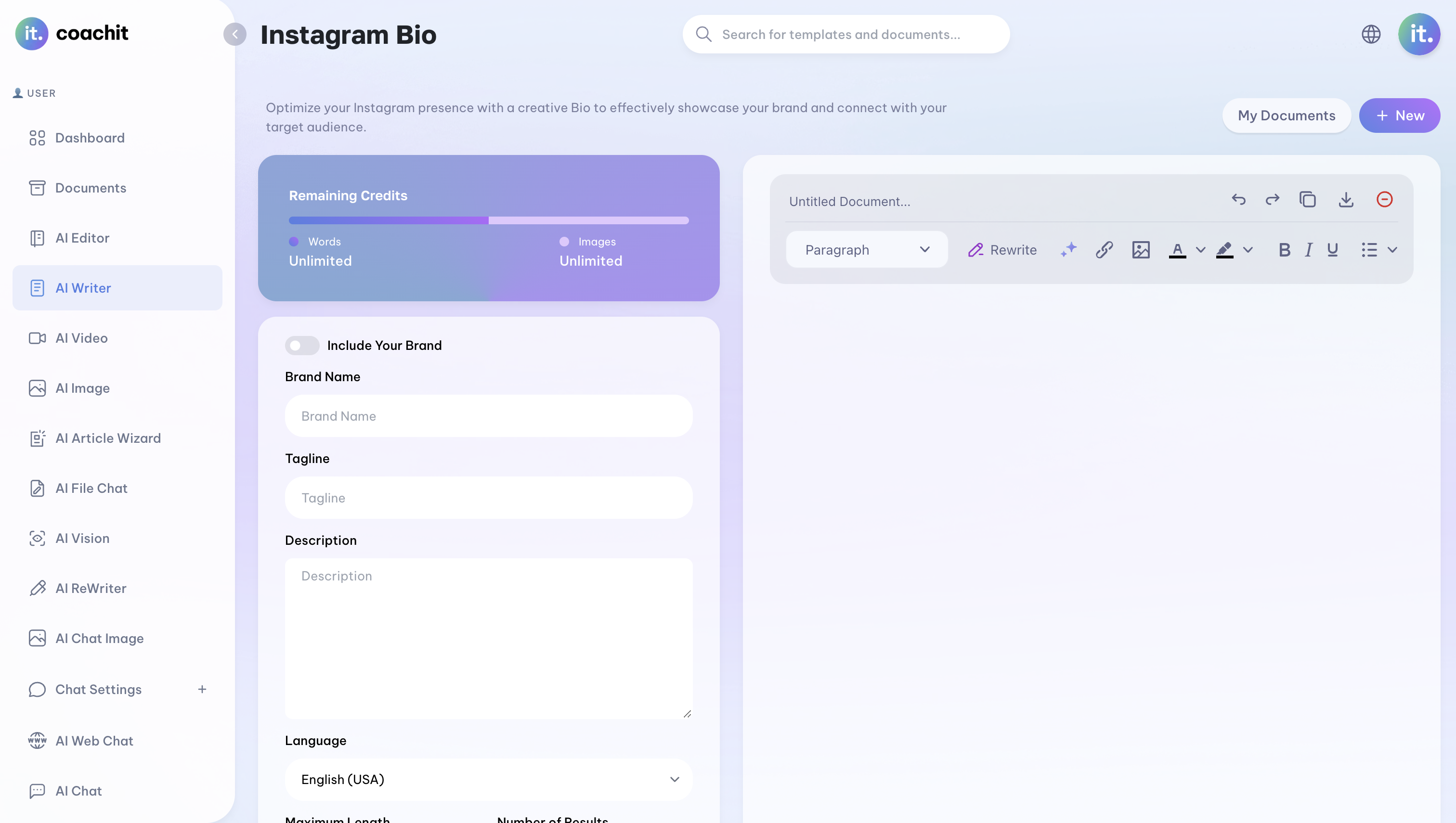
Task: Click the Brand Name input field
Action: coord(489,416)
